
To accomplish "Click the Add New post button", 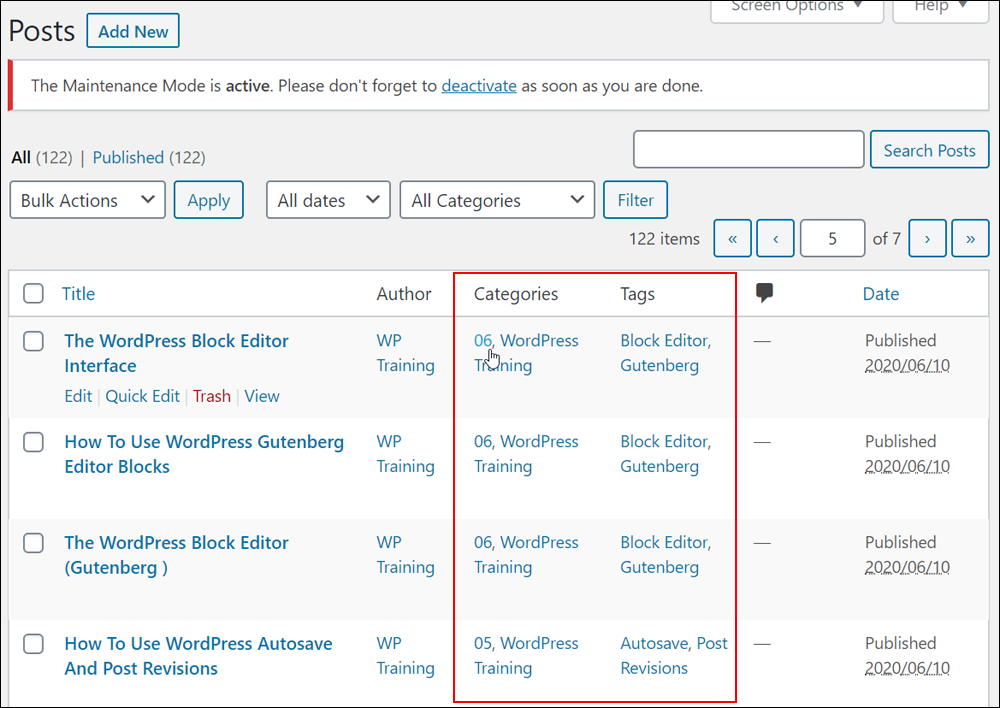I will coord(133,31).
